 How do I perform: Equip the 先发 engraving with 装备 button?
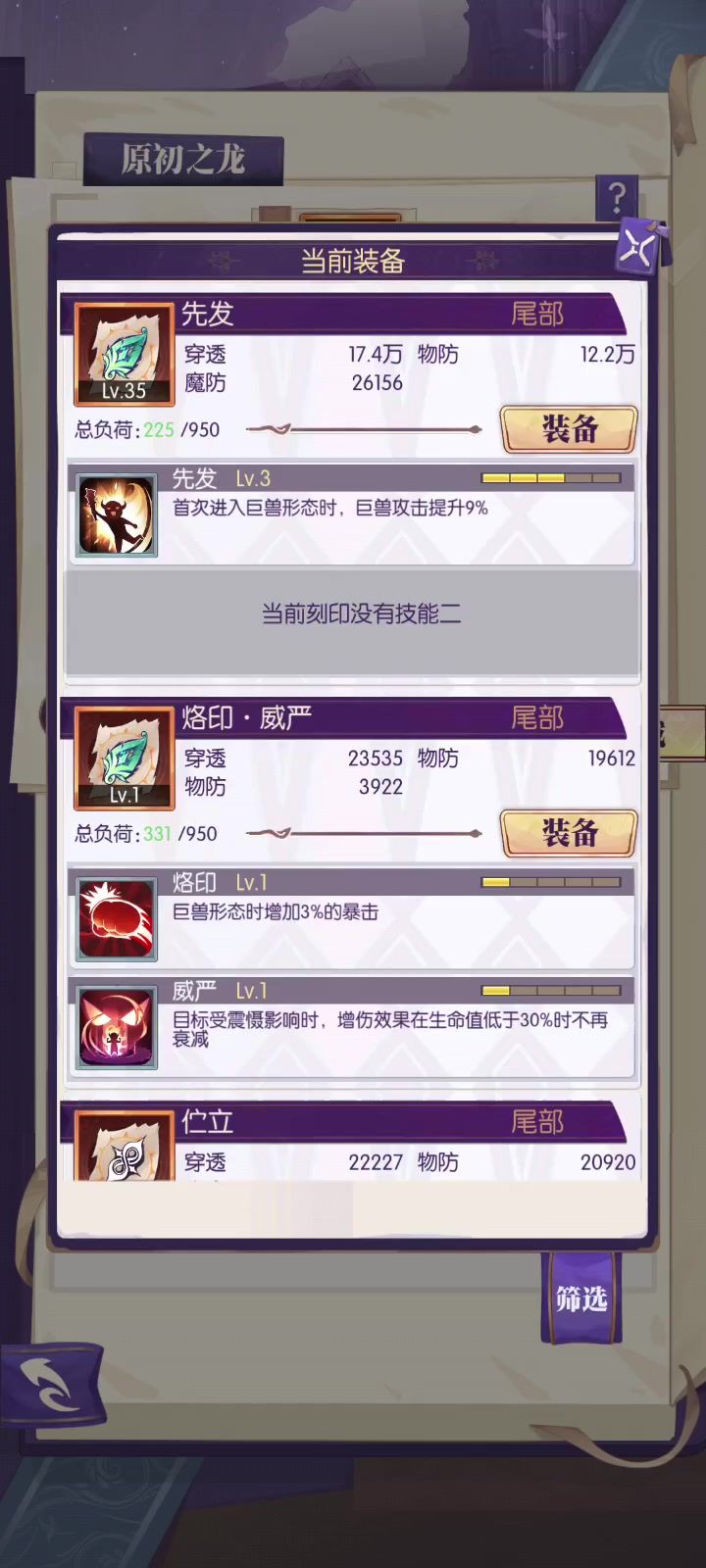[569, 429]
